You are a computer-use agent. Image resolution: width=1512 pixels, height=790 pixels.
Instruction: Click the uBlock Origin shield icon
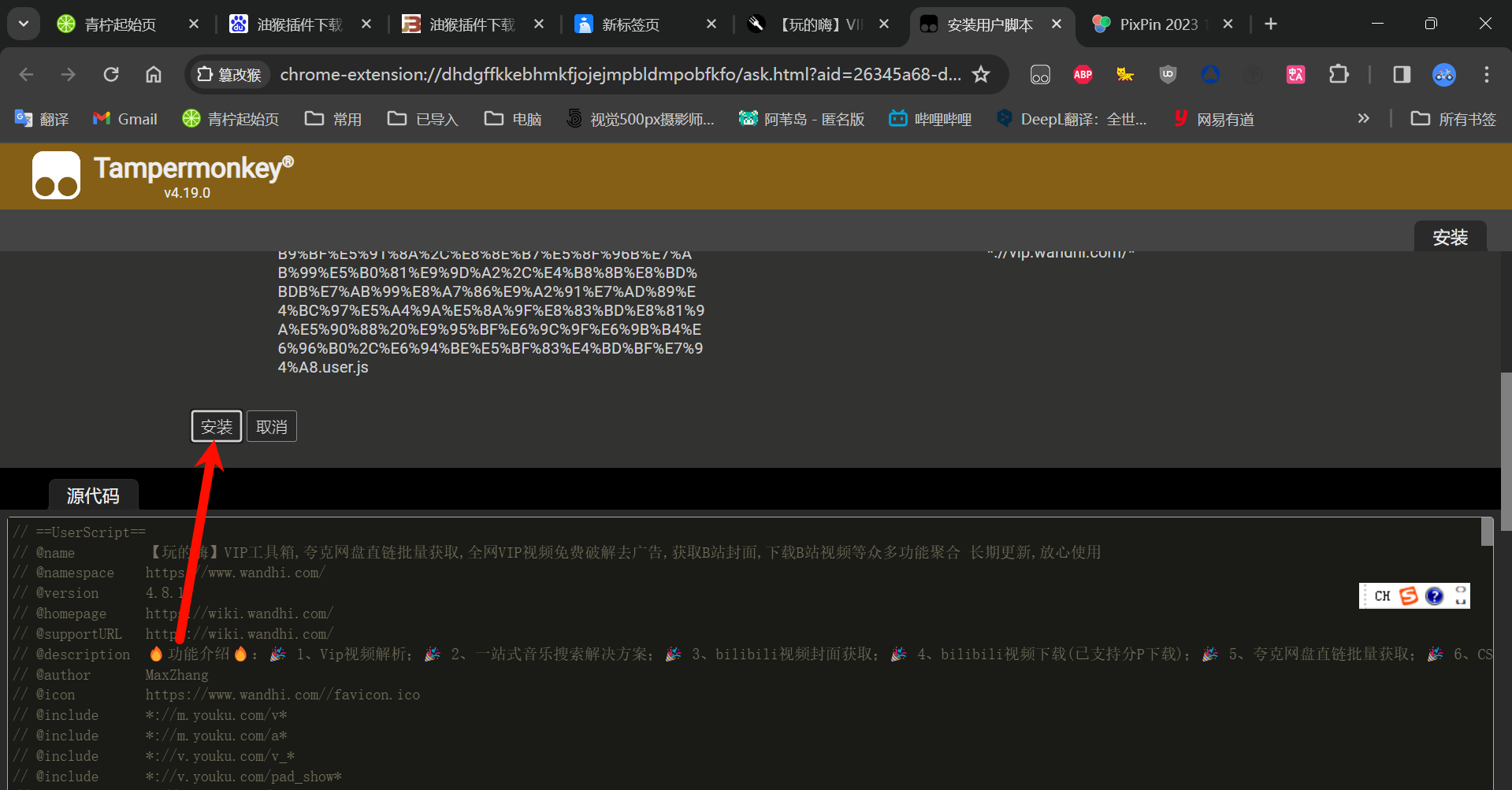pos(1168,75)
